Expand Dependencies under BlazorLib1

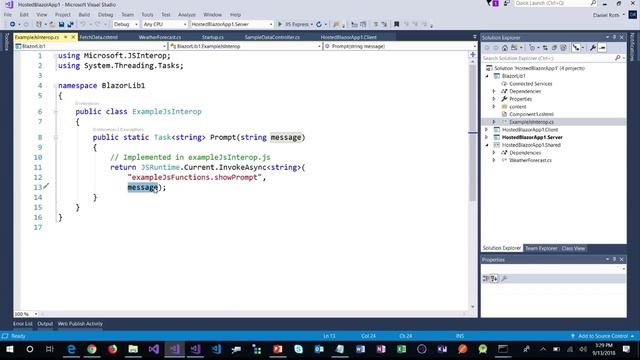point(494,91)
